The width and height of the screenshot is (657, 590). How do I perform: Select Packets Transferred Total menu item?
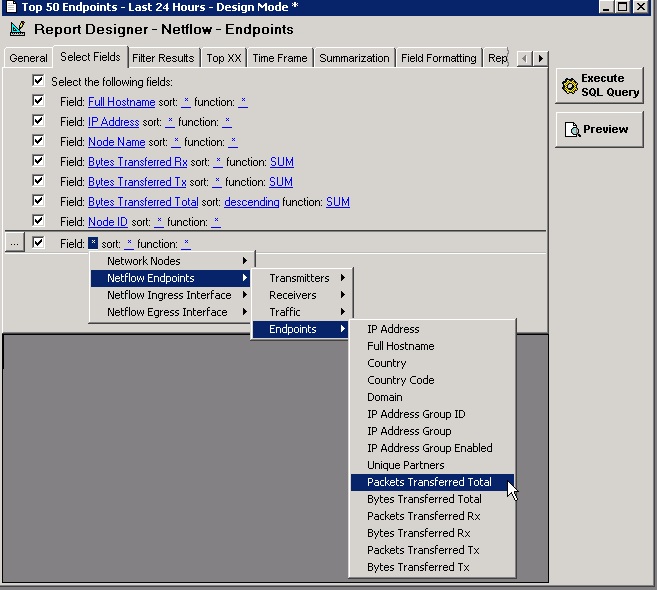(x=432, y=482)
